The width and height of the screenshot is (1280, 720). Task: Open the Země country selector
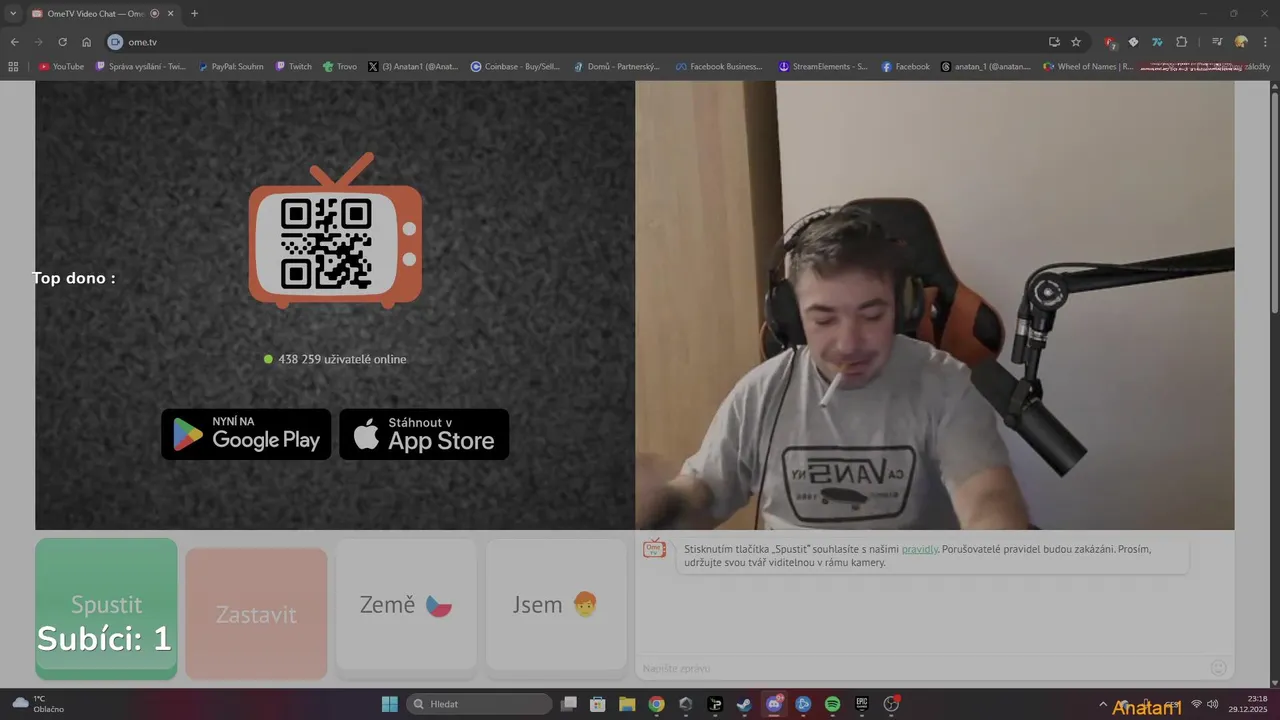point(406,604)
